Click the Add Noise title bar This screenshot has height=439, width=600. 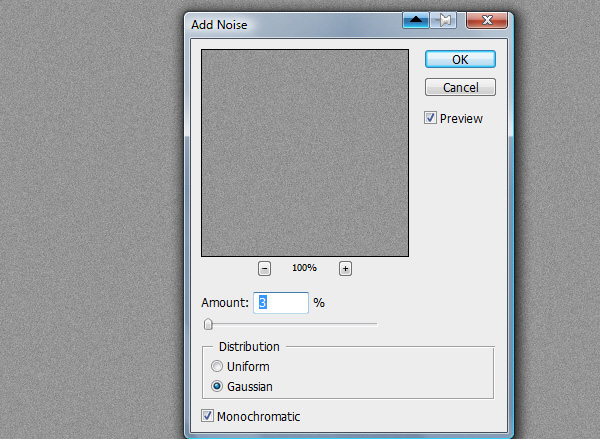[295, 24]
